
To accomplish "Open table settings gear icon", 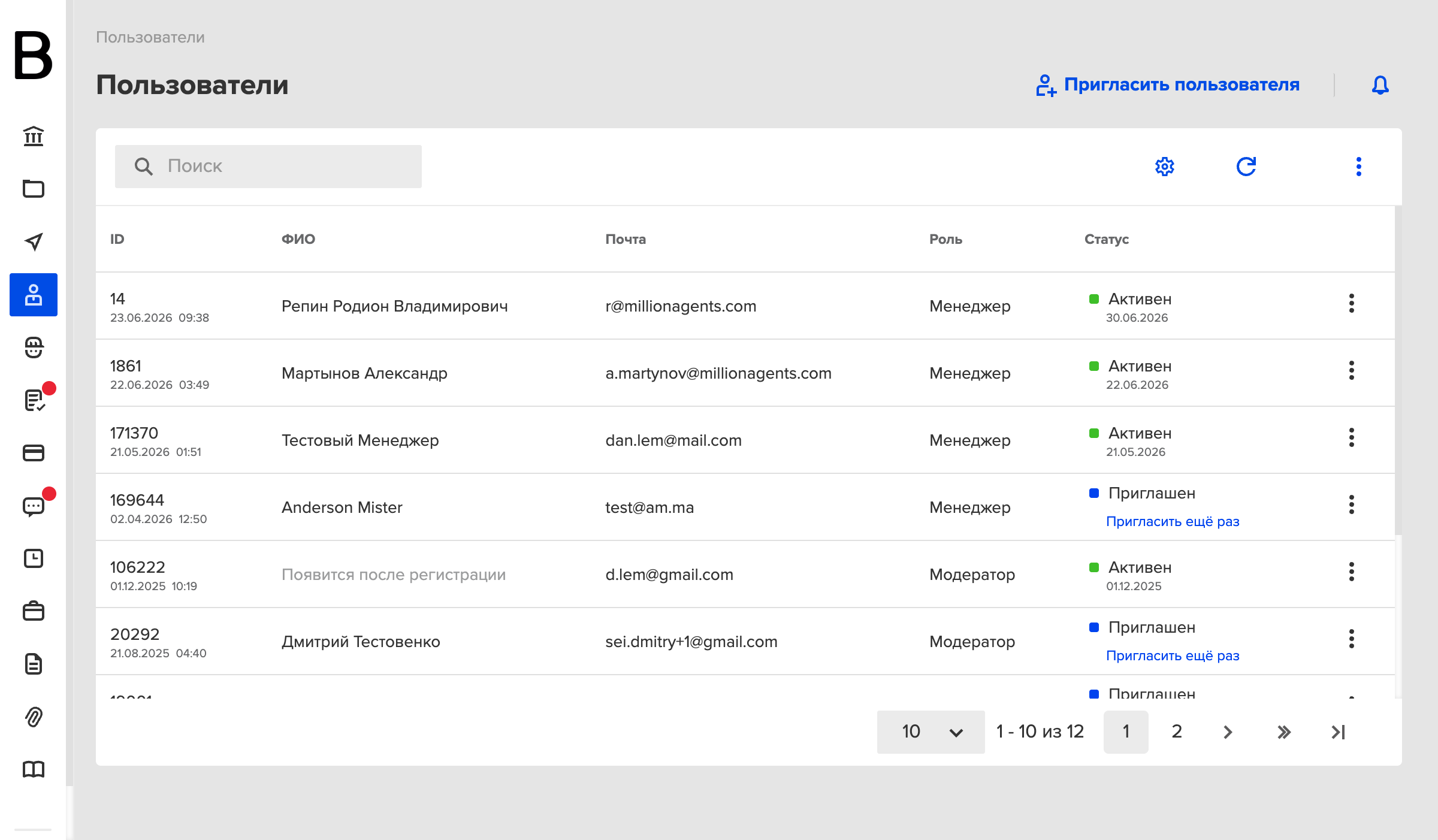I will [x=1165, y=167].
